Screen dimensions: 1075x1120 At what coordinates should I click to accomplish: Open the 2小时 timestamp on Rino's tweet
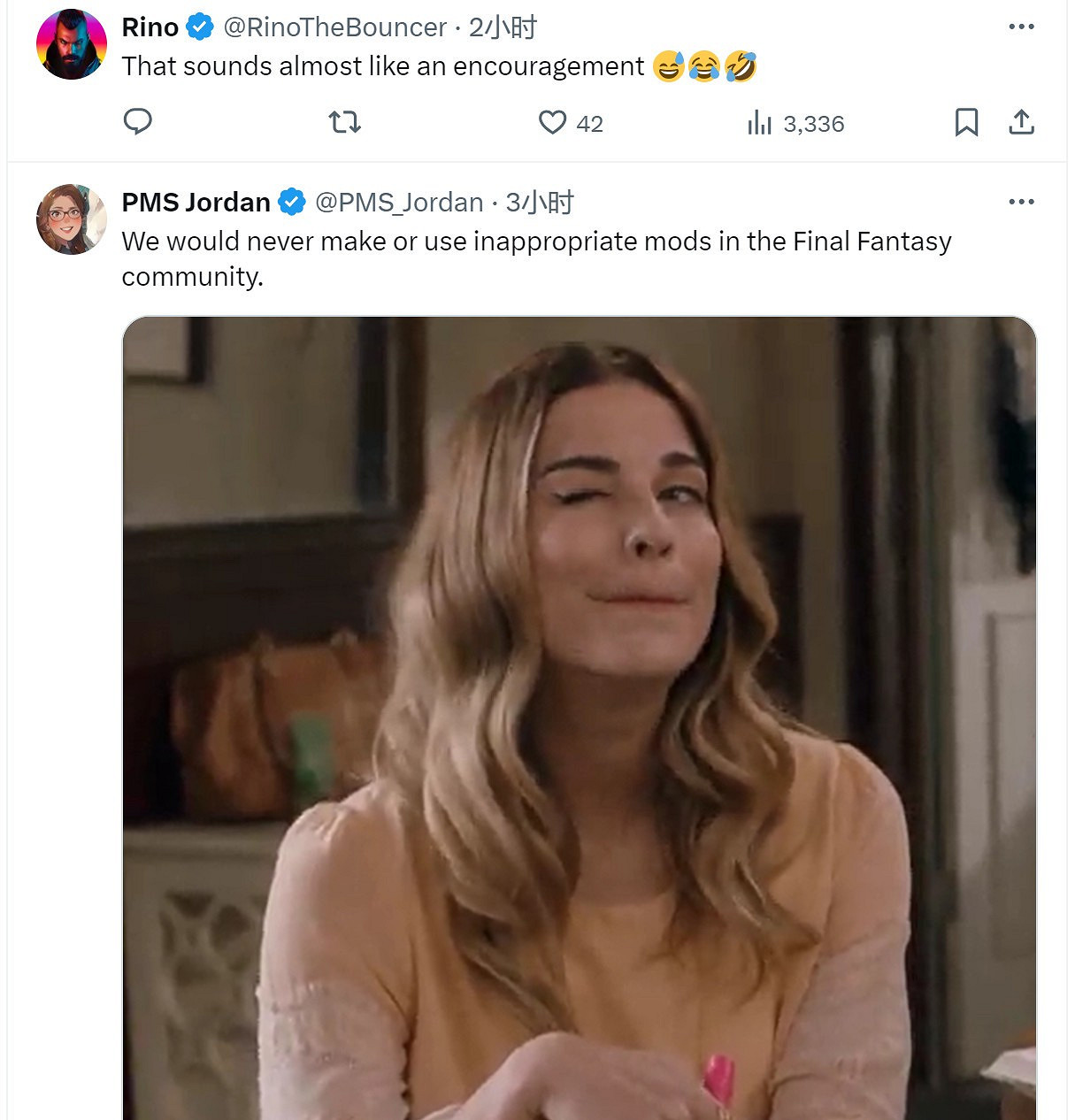pyautogui.click(x=503, y=27)
